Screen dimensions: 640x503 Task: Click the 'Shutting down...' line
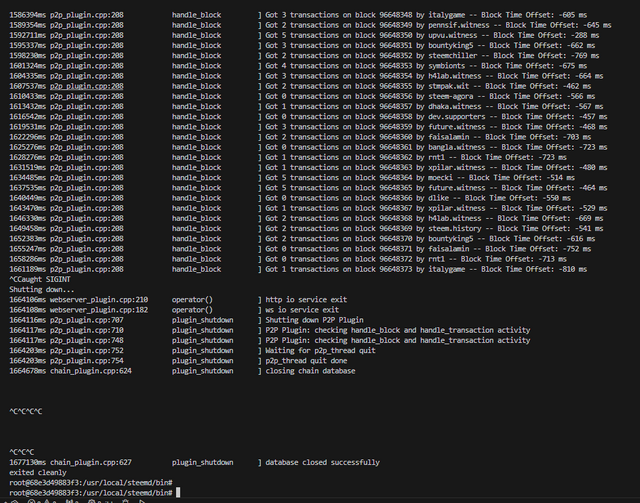point(42,290)
